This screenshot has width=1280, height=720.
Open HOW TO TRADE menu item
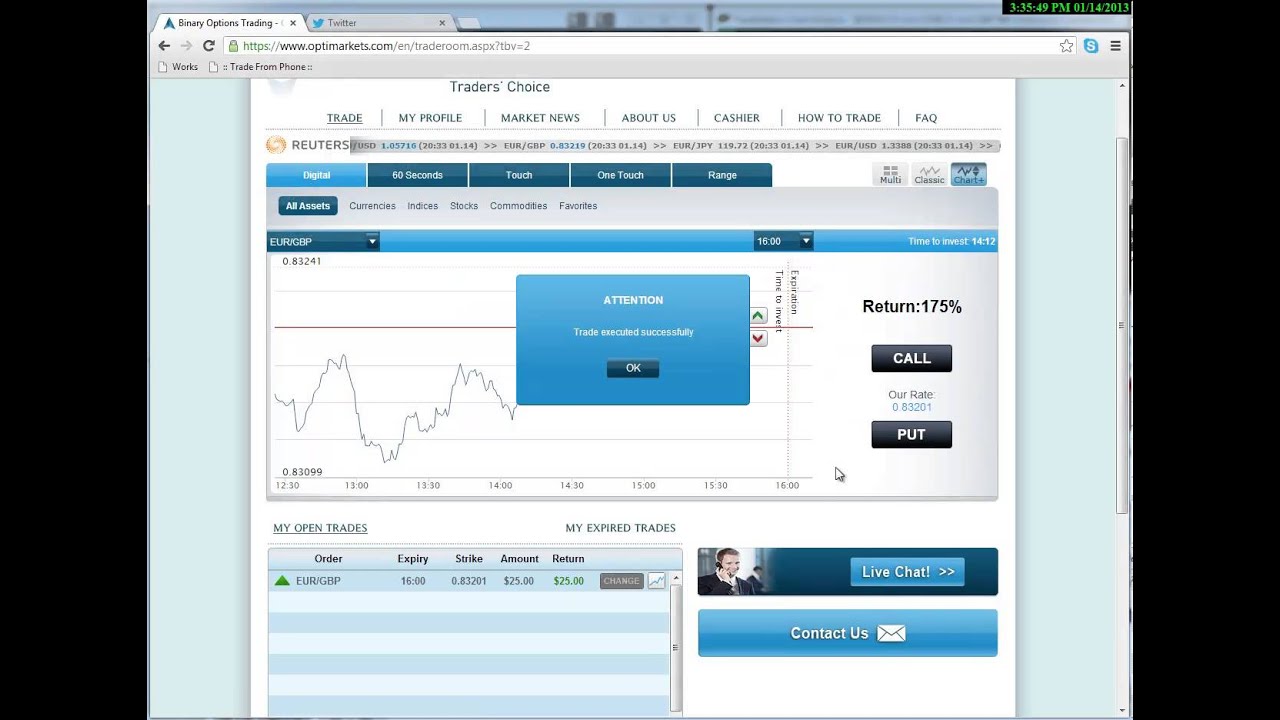[839, 118]
